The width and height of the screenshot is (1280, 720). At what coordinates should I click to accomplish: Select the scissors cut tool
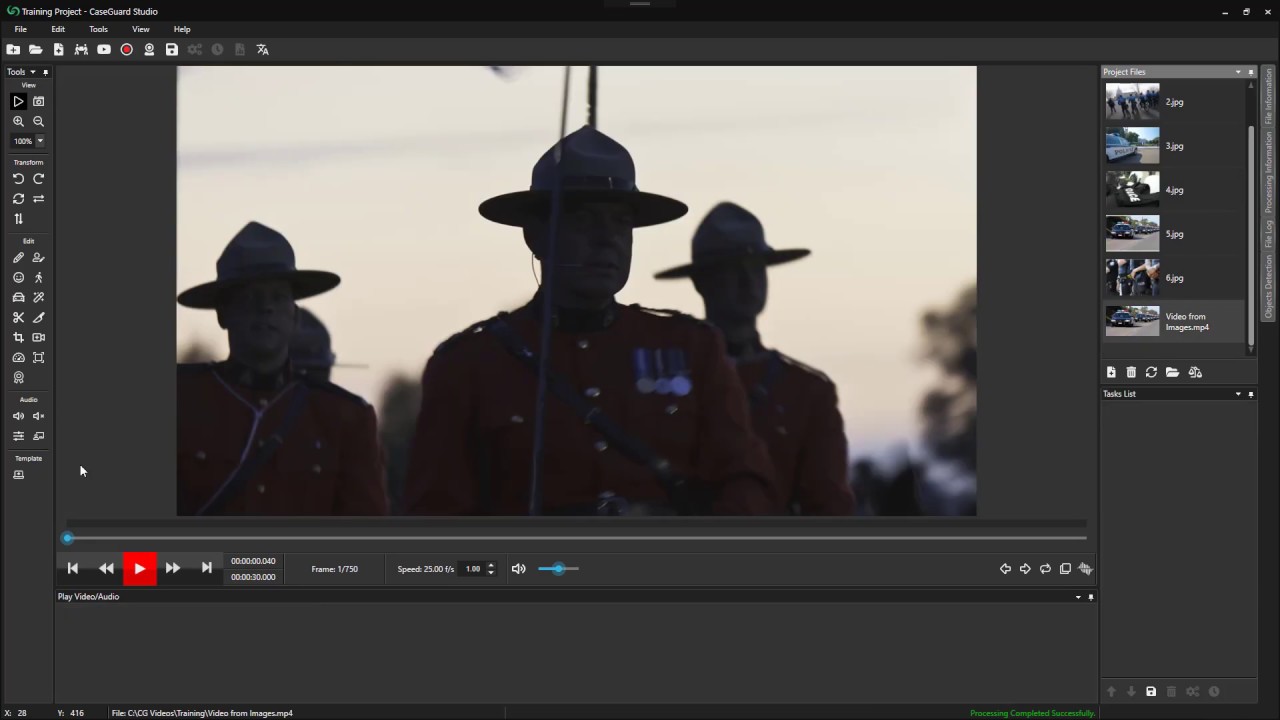pos(18,318)
